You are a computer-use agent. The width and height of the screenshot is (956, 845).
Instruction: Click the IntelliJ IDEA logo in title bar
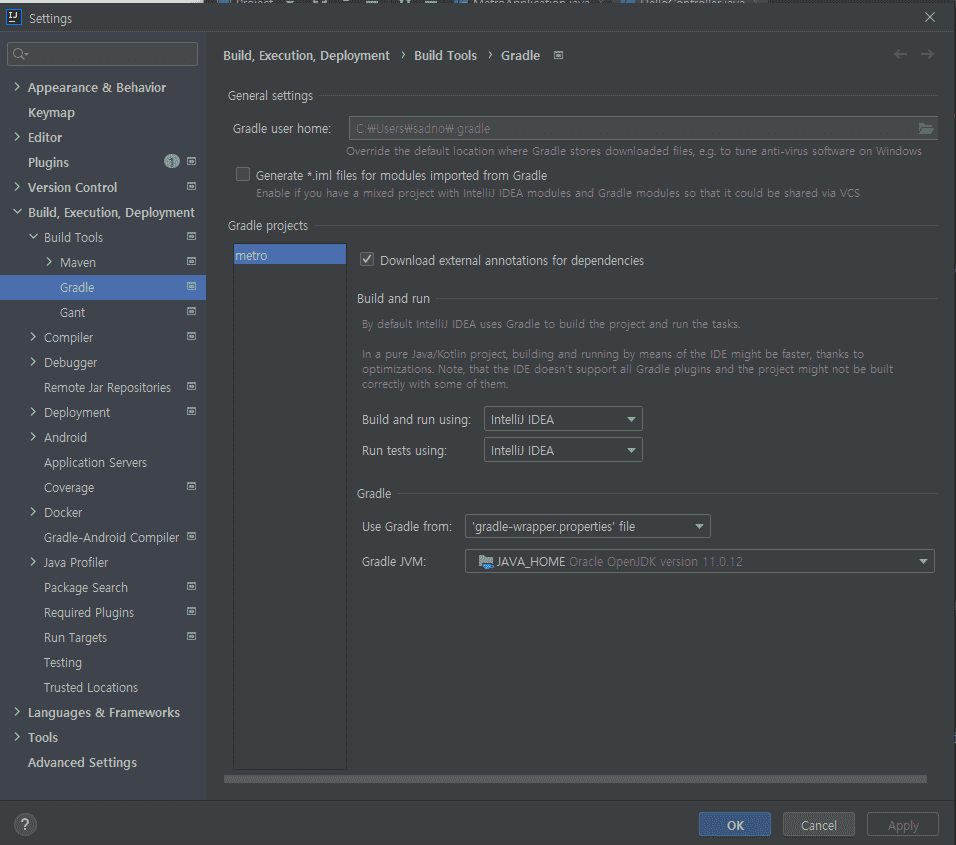tap(13, 17)
